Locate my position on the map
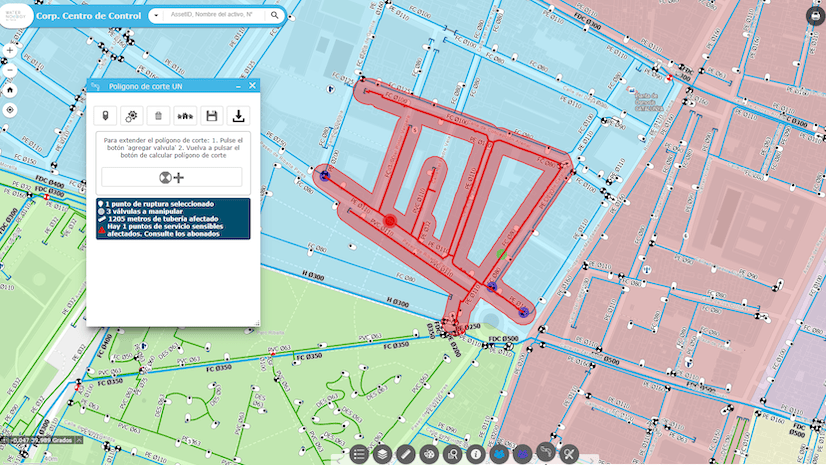Image resolution: width=826 pixels, height=465 pixels. [x=9, y=110]
